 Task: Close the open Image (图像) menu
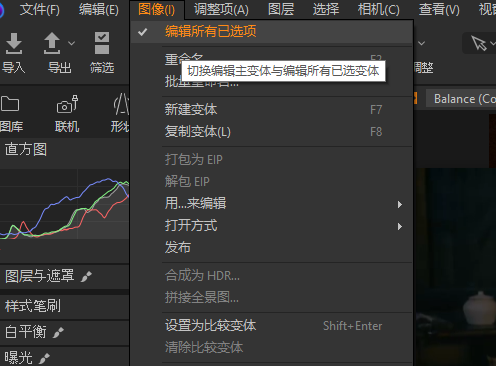click(x=156, y=10)
